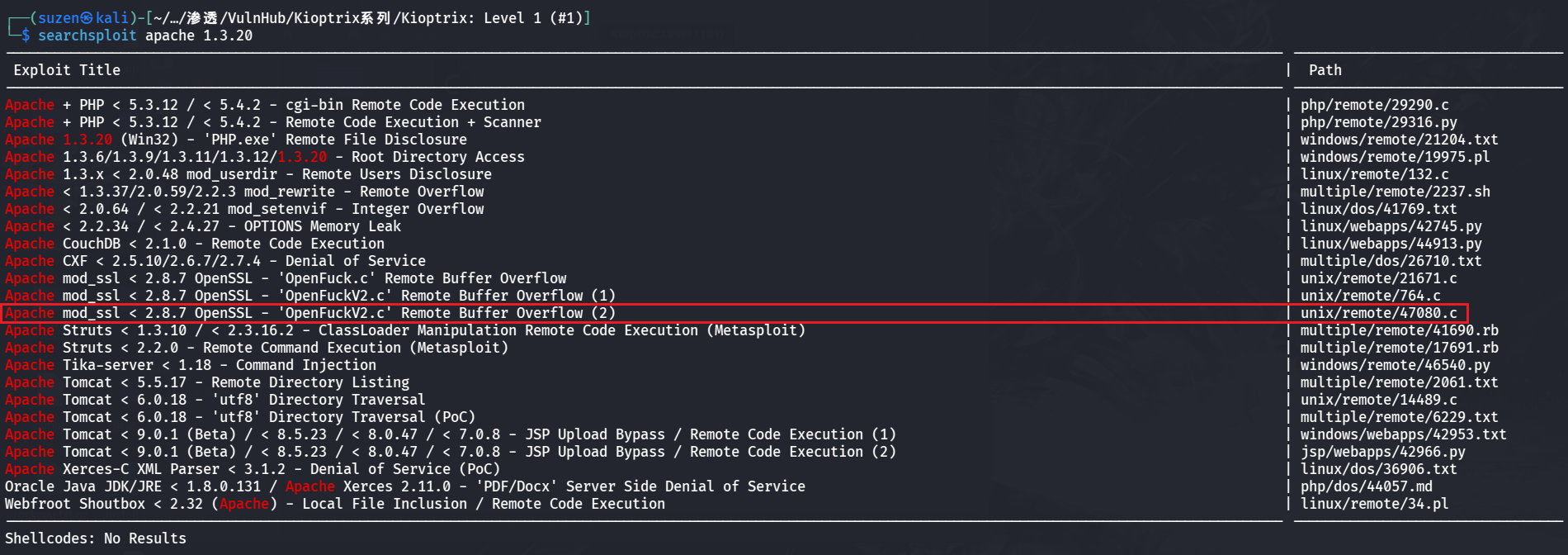Click the linux/remote/34.pl path

(x=1374, y=504)
